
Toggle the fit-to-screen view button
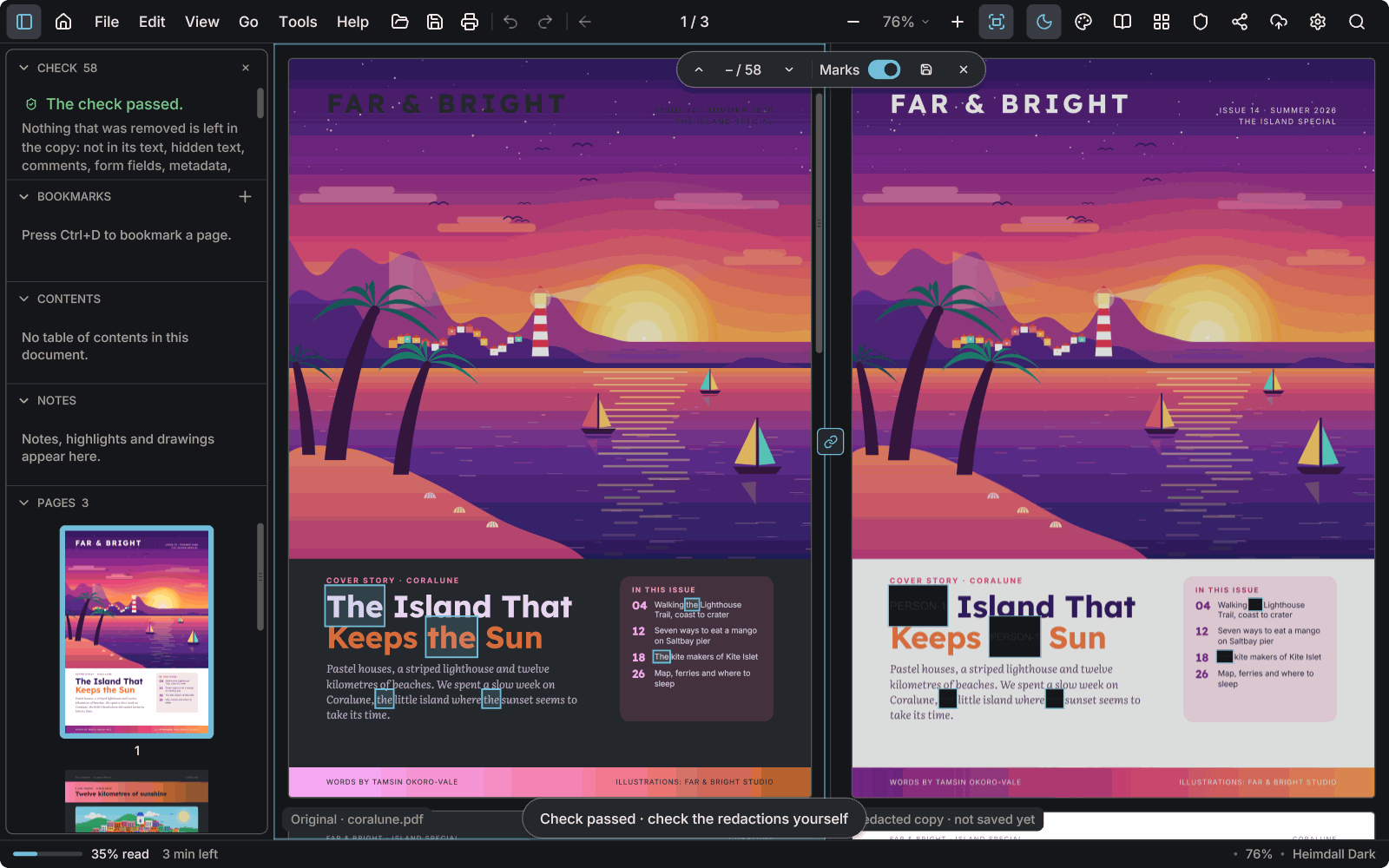tap(997, 22)
